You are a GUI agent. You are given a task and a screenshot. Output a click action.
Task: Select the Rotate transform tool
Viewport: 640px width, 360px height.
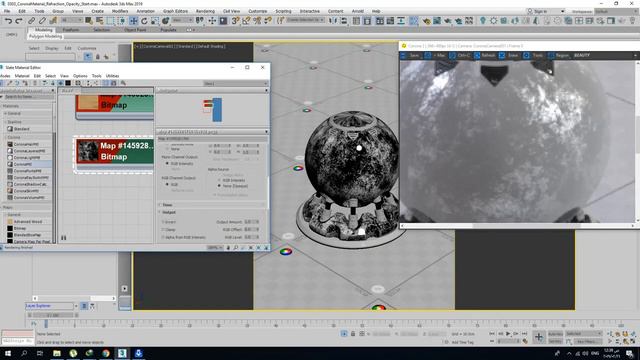(144, 20)
